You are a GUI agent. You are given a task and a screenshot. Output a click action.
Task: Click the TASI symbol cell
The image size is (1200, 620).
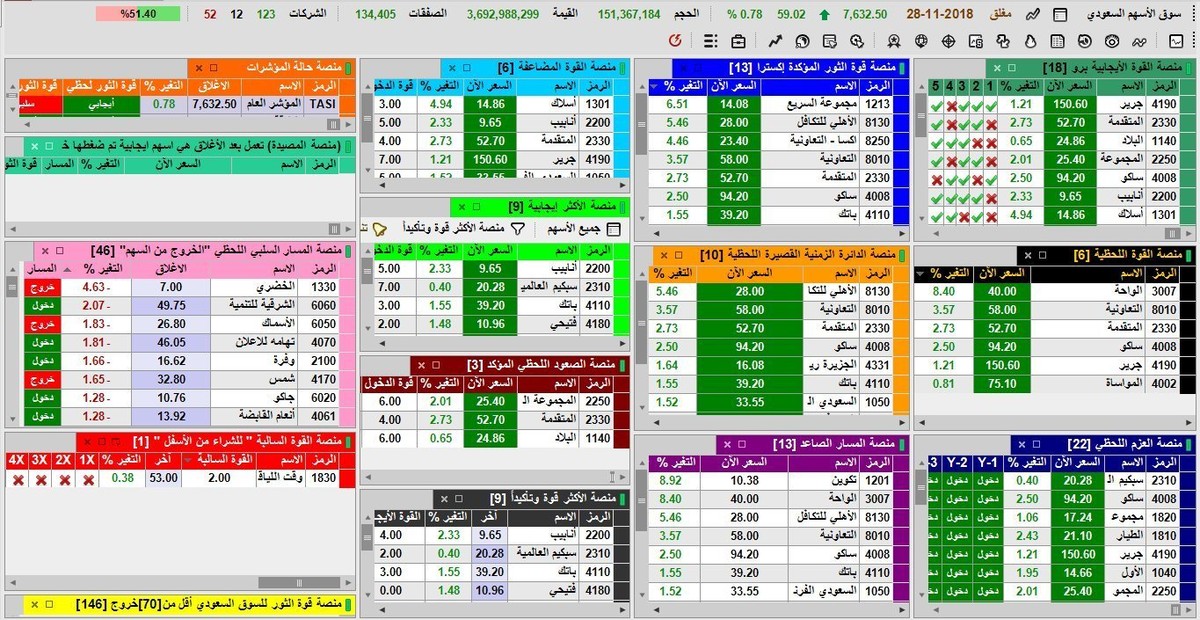point(322,104)
